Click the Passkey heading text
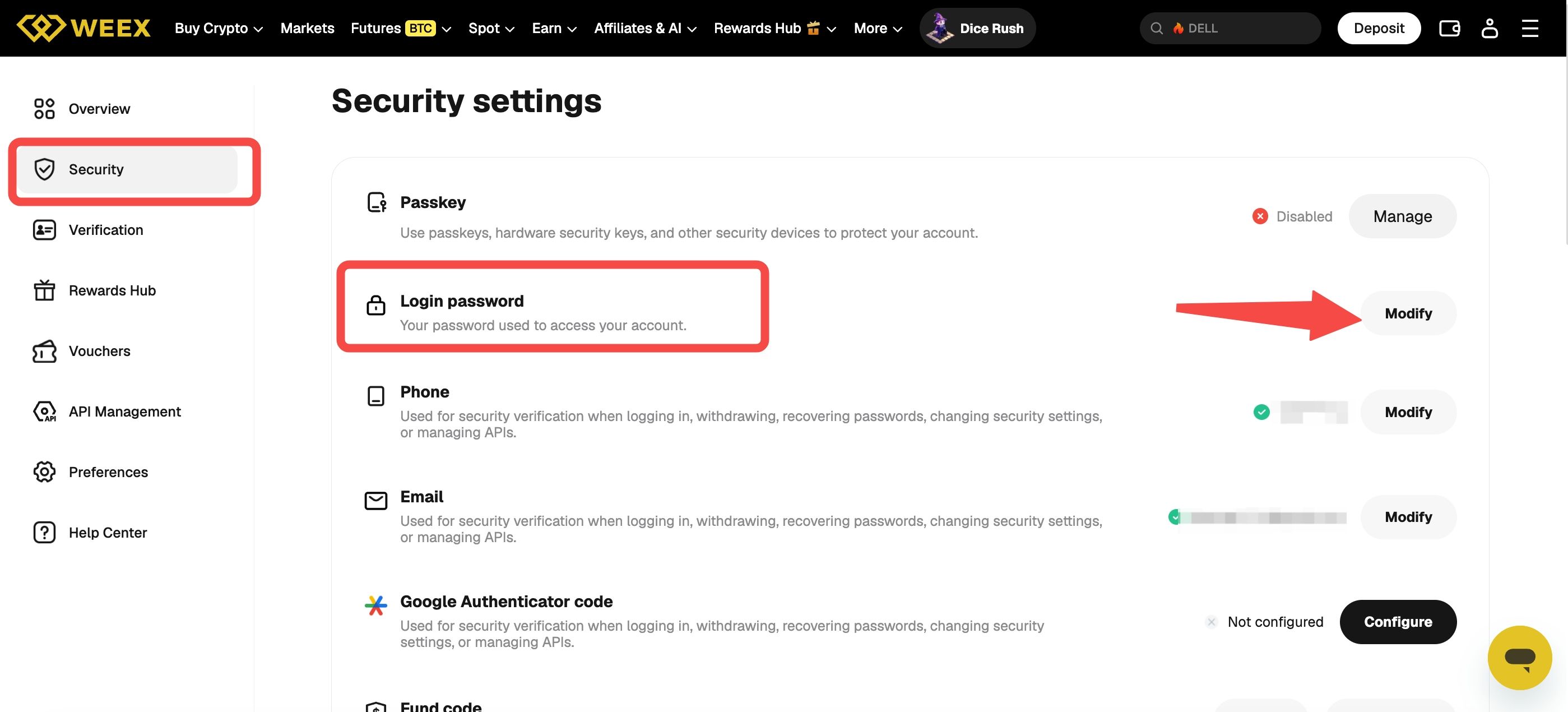 pos(433,202)
